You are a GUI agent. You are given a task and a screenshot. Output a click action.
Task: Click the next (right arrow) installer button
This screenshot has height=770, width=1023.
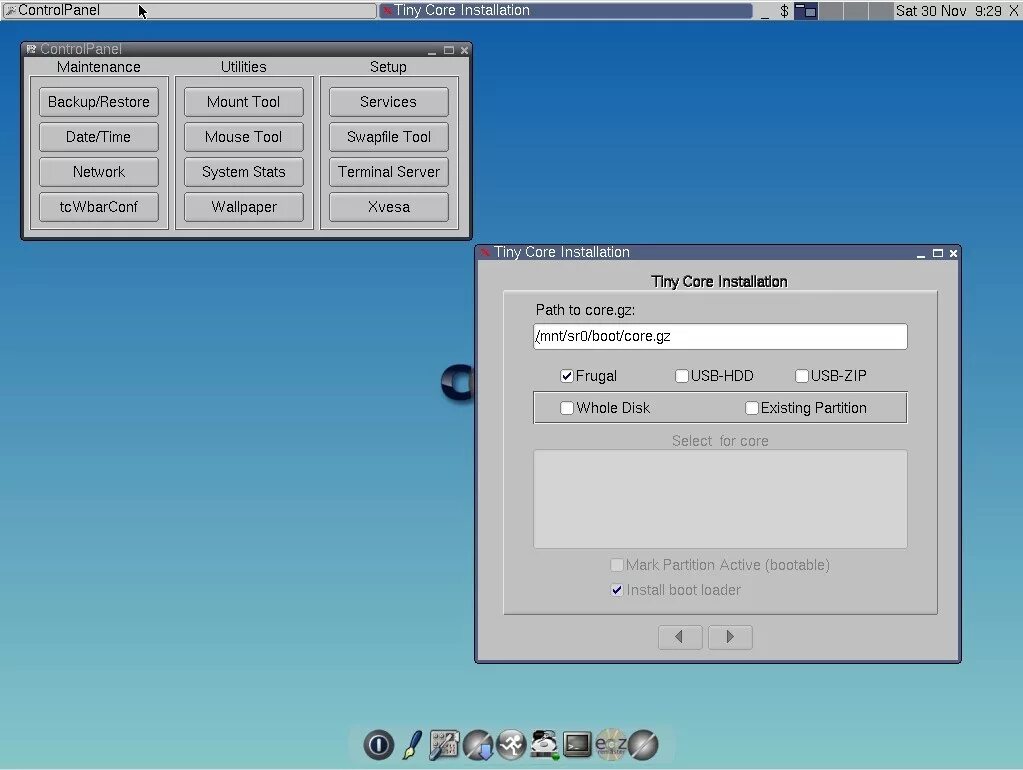coord(730,637)
